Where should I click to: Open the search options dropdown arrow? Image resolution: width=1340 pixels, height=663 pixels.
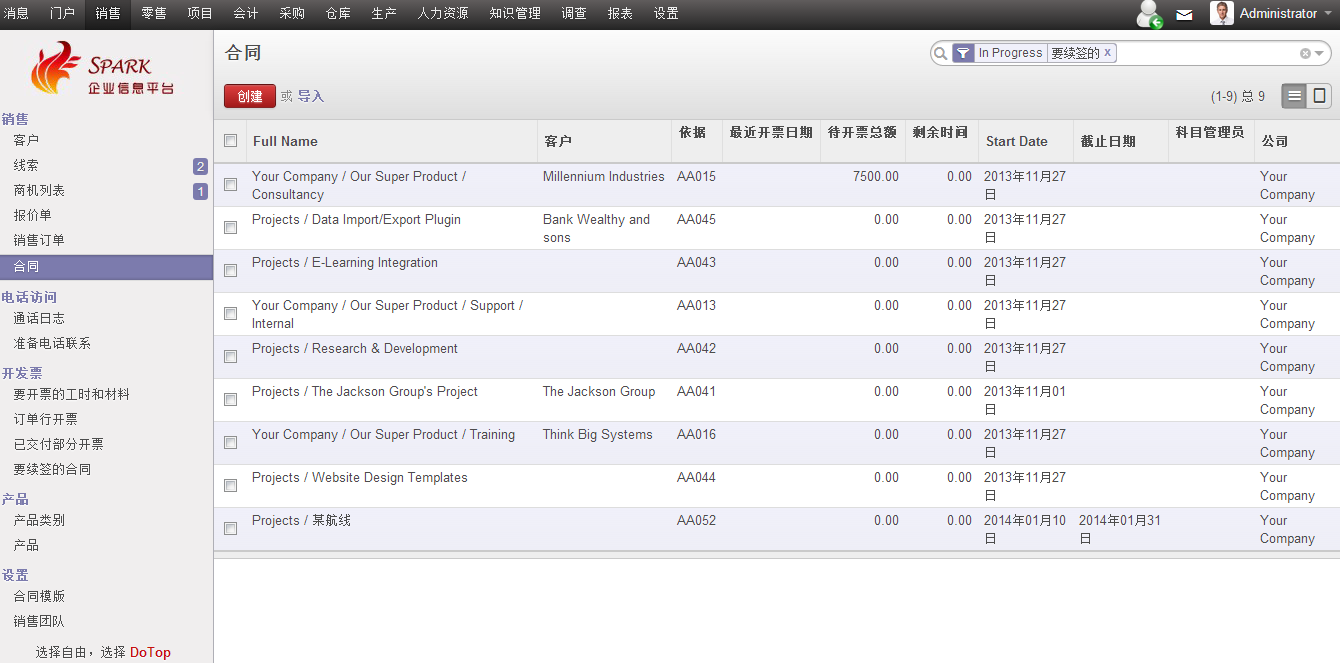pyautogui.click(x=1320, y=54)
